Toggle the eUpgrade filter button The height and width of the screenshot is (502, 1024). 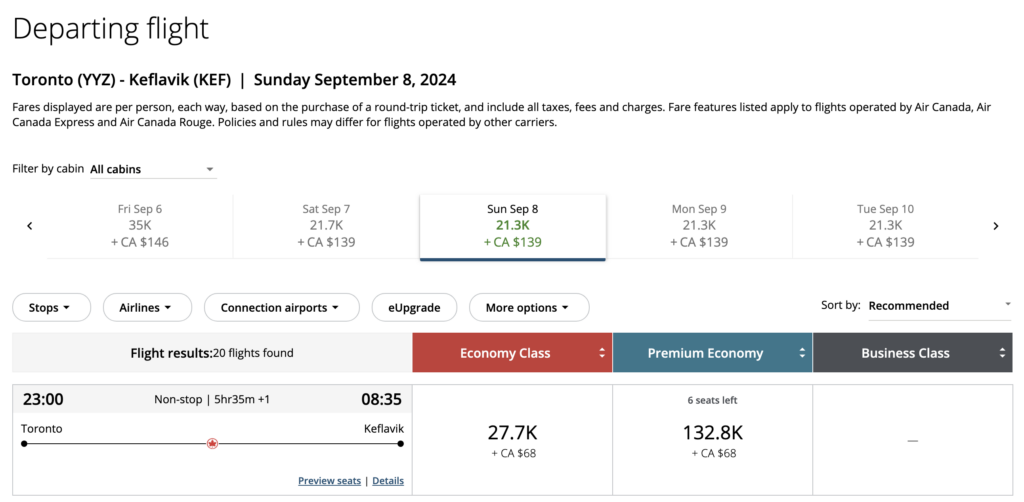coord(414,308)
